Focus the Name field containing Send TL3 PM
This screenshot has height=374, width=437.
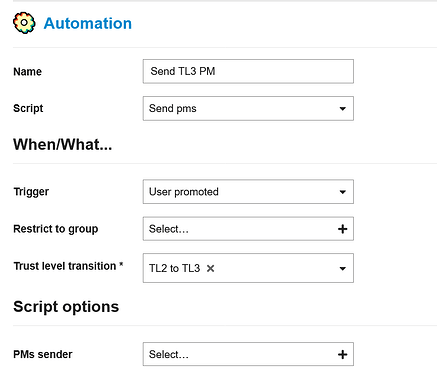click(248, 71)
